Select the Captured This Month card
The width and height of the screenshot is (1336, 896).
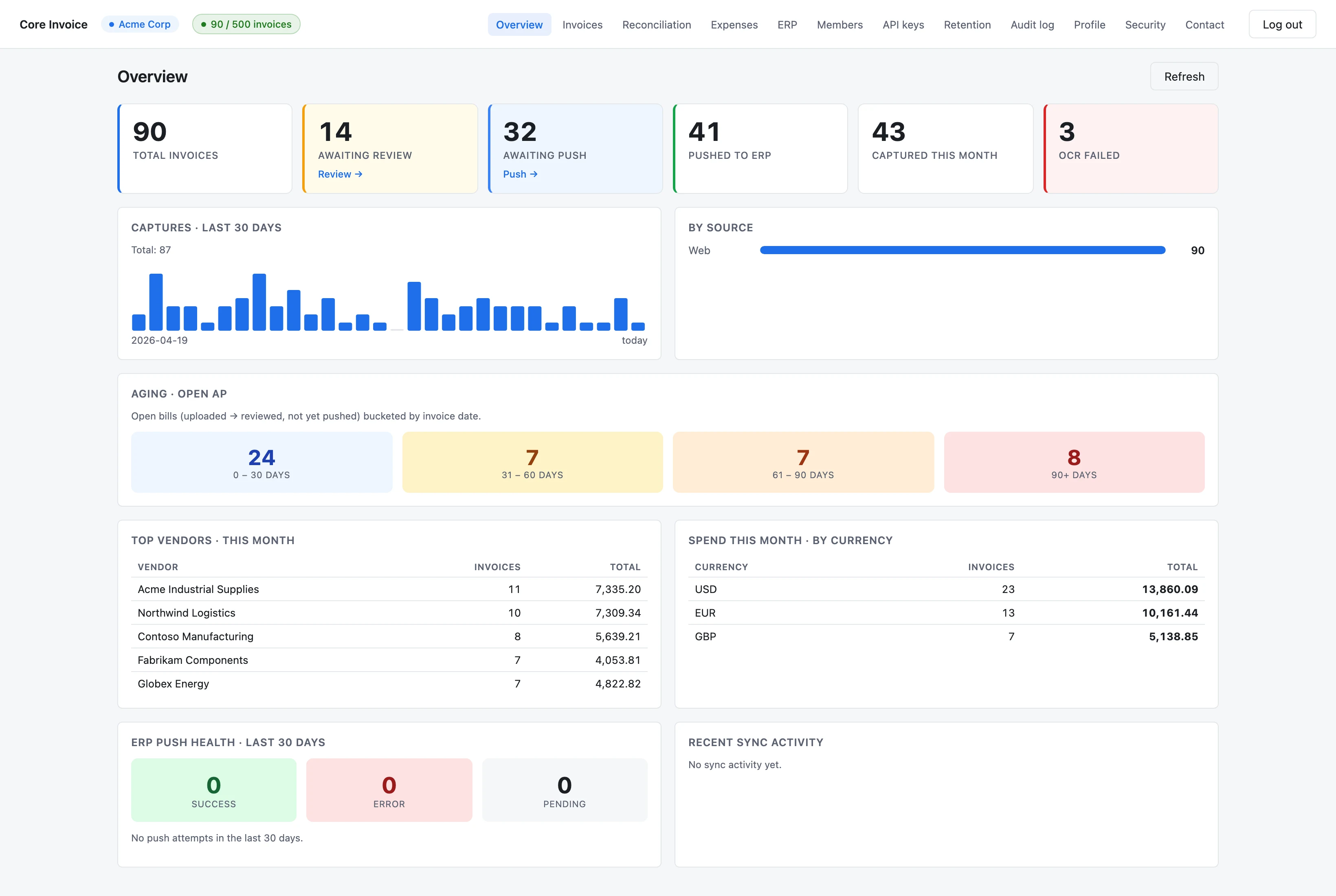tap(945, 149)
